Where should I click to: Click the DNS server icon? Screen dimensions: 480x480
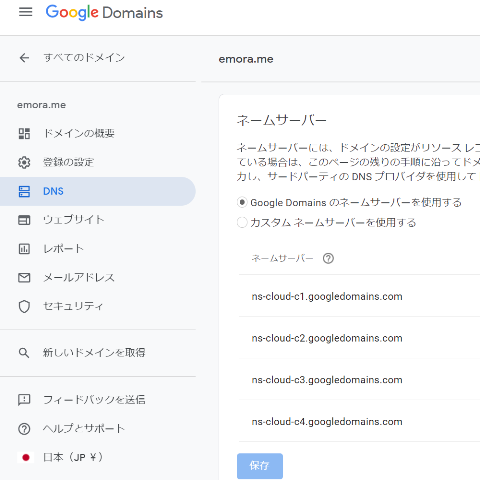click(24, 191)
